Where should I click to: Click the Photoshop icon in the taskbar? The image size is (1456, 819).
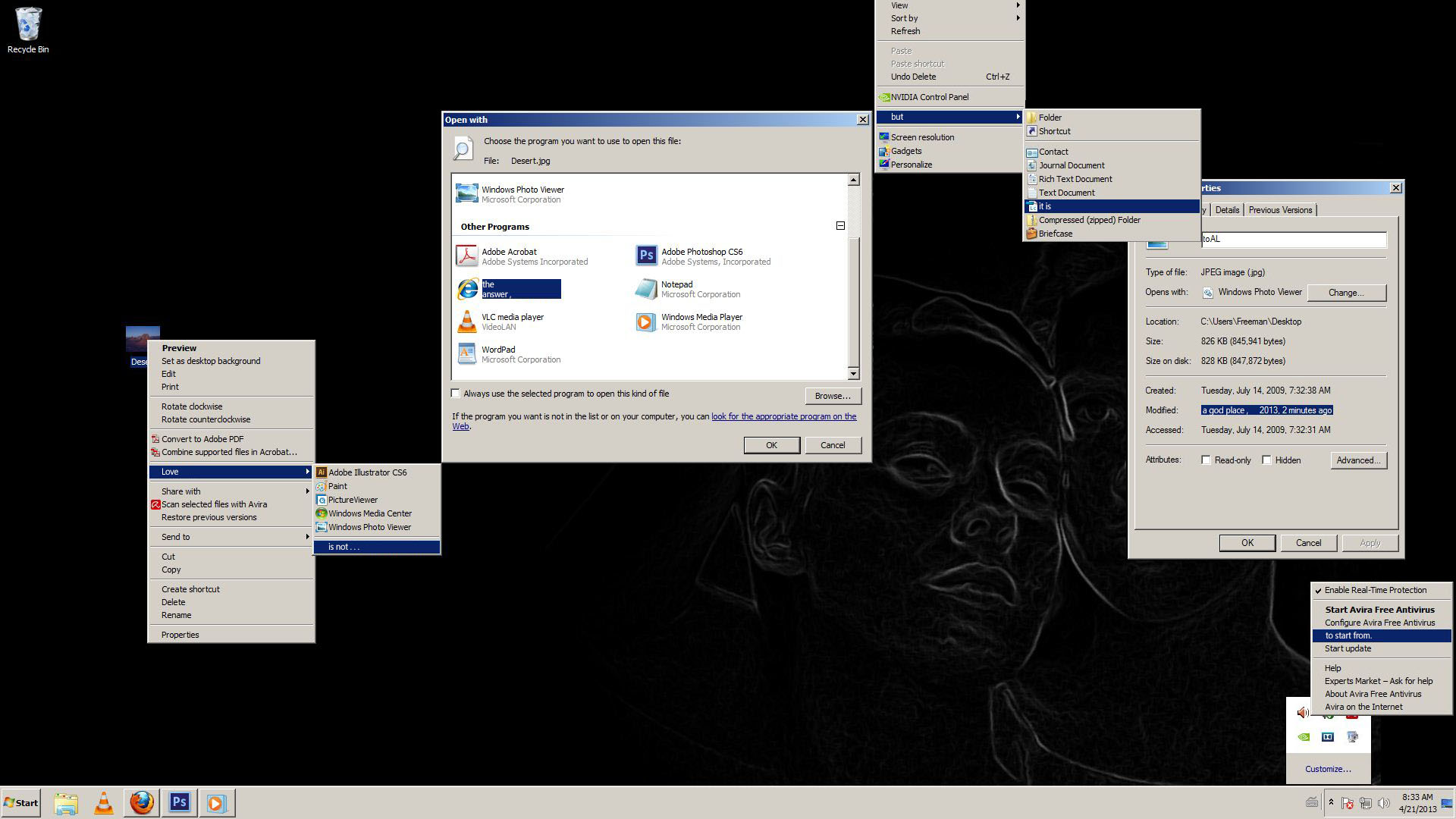click(179, 802)
